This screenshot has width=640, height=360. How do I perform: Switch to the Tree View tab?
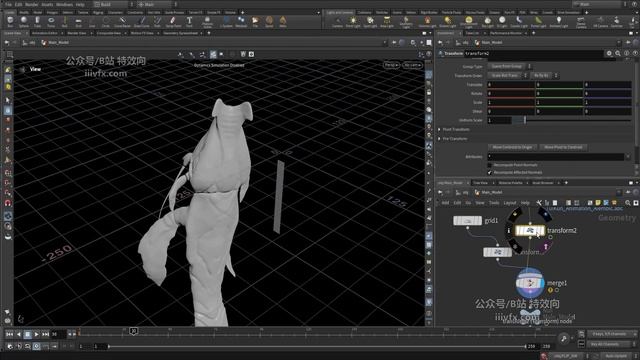click(x=480, y=183)
